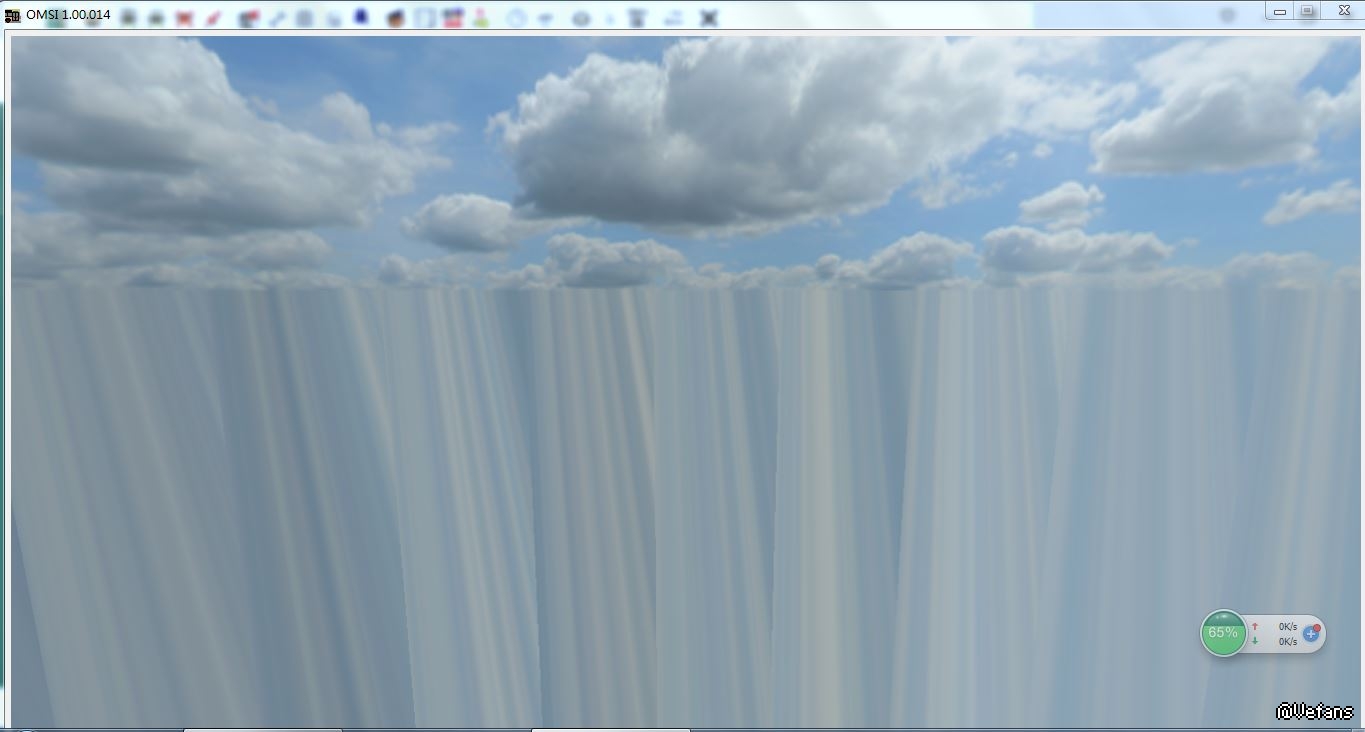Click the blue plus icon on speed widget
1365x732 pixels.
[1311, 634]
